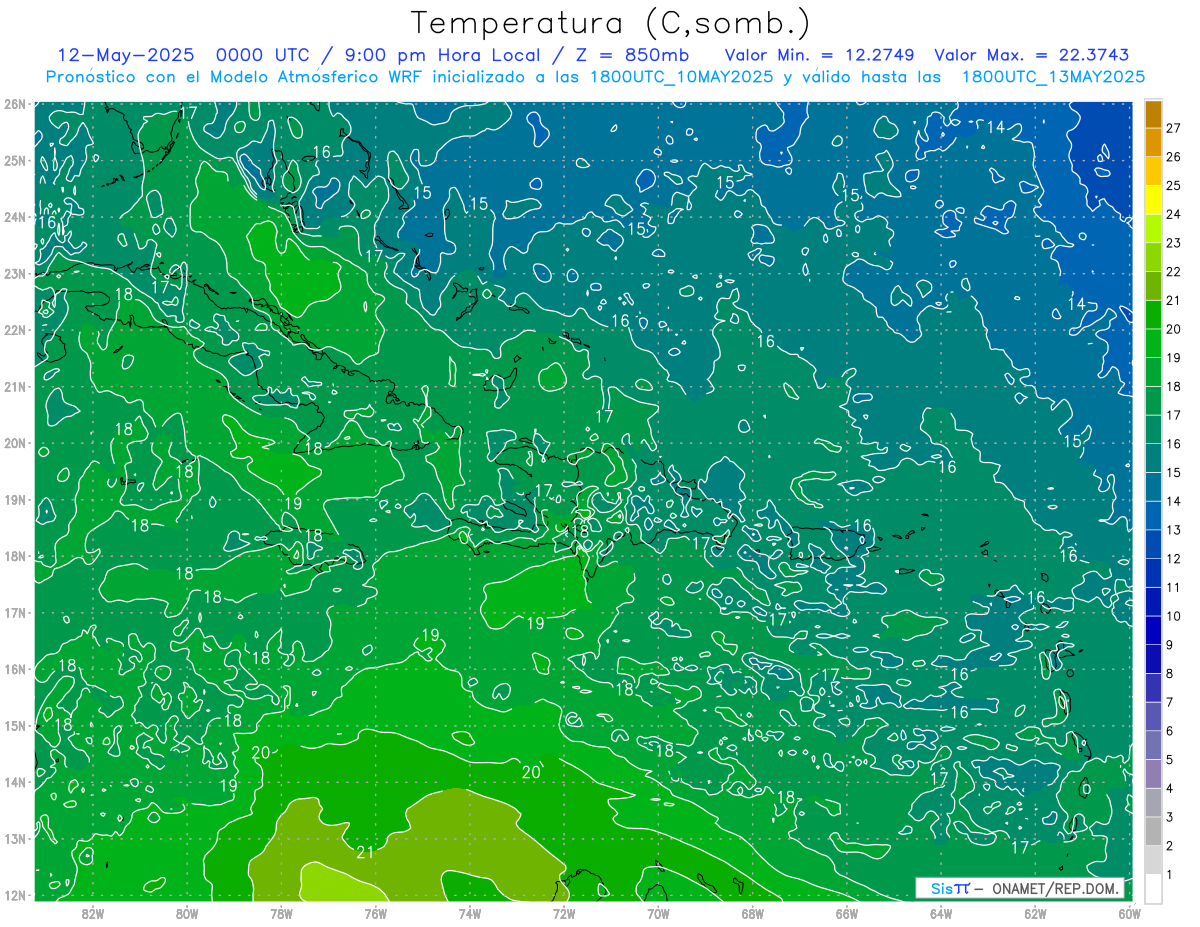Click the "18N" latitude axis label
Viewport: 1200px width, 927px height.
[13, 556]
